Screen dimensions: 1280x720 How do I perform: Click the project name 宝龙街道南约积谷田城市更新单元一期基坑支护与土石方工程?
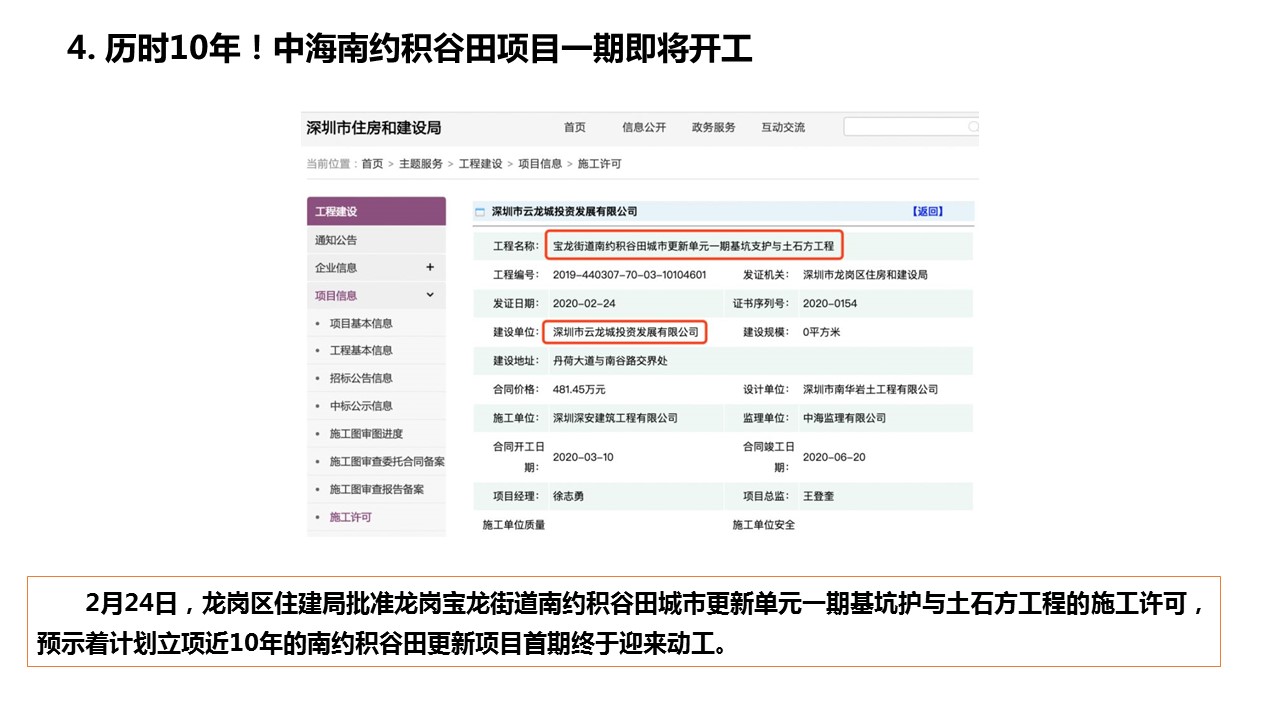pyautogui.click(x=693, y=245)
